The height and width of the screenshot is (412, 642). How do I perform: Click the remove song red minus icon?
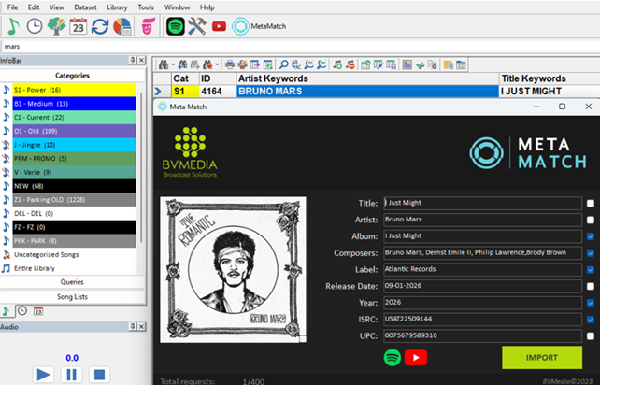coord(350,65)
